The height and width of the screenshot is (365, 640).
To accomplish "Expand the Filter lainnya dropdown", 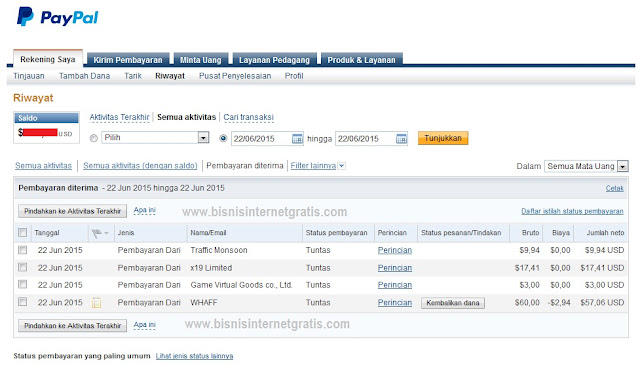I will point(342,166).
